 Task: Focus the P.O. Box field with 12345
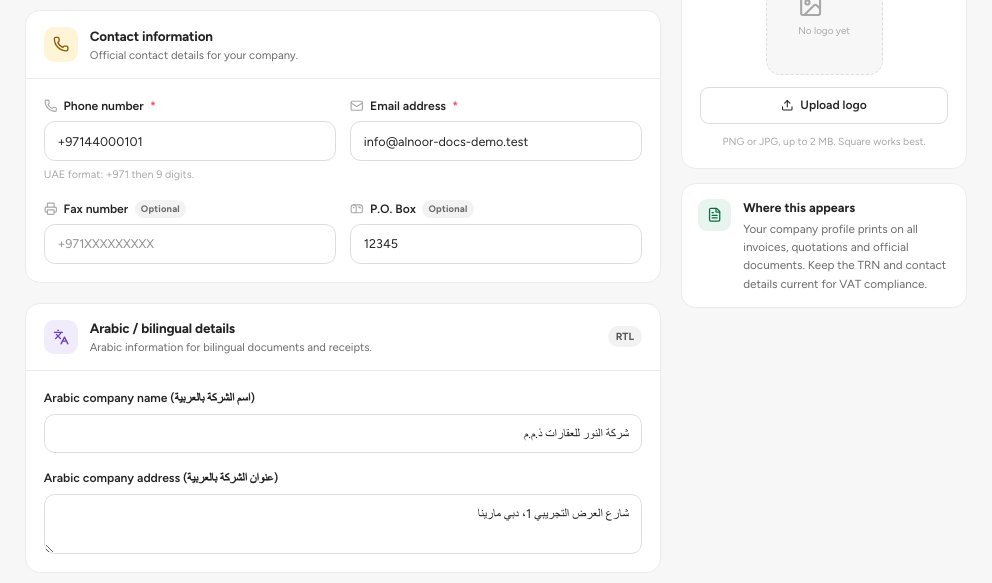click(x=496, y=243)
